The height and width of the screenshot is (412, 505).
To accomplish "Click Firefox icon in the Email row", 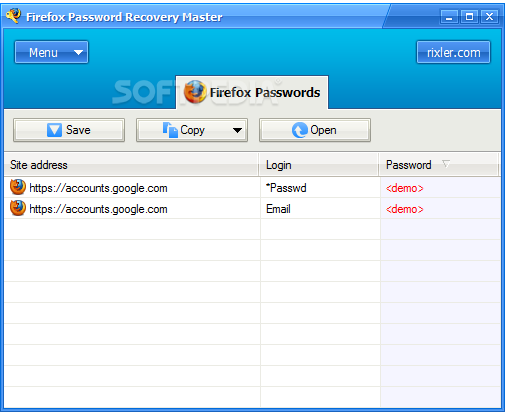I will tap(18, 208).
